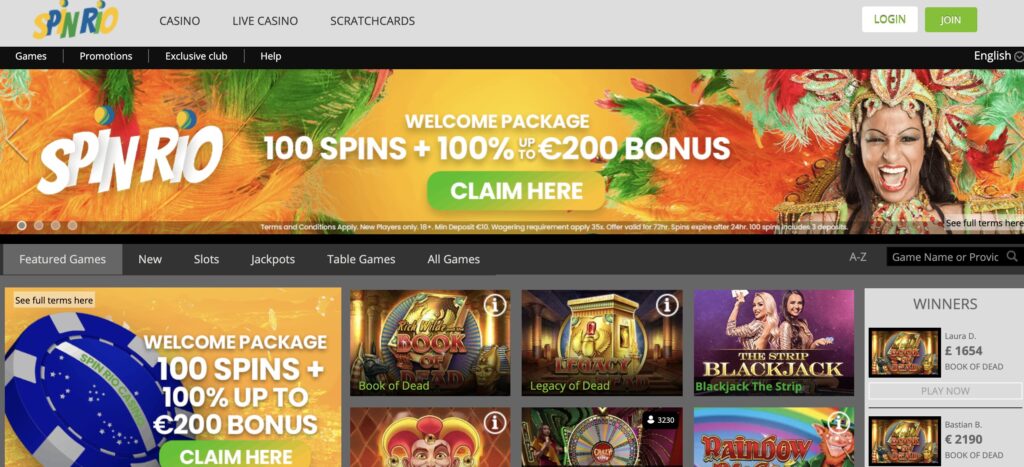Select the fourth banner carousel dot
The height and width of the screenshot is (467, 1024).
(72, 225)
